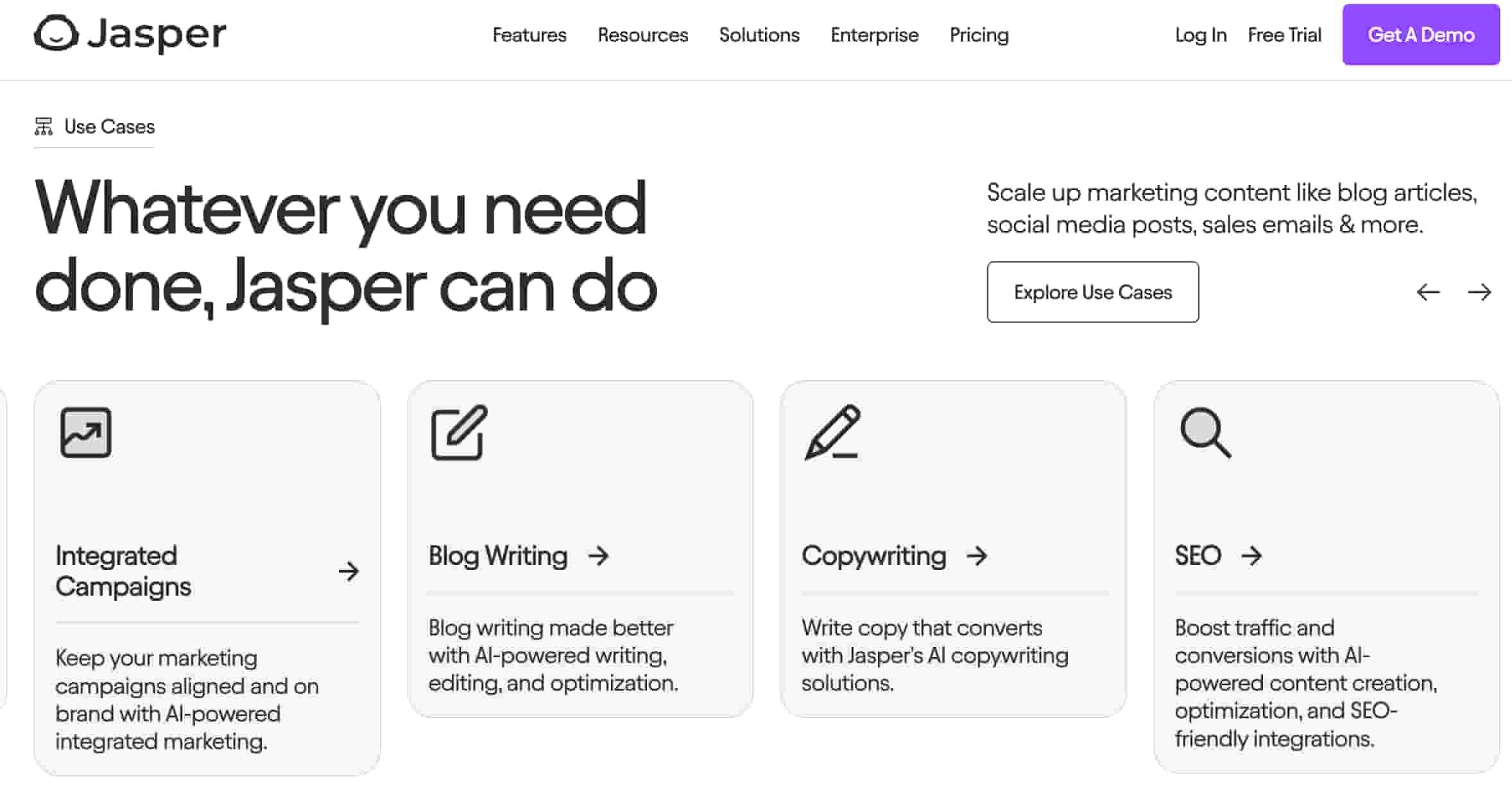
Task: Click the arrow next to Blog Writing
Action: (599, 556)
